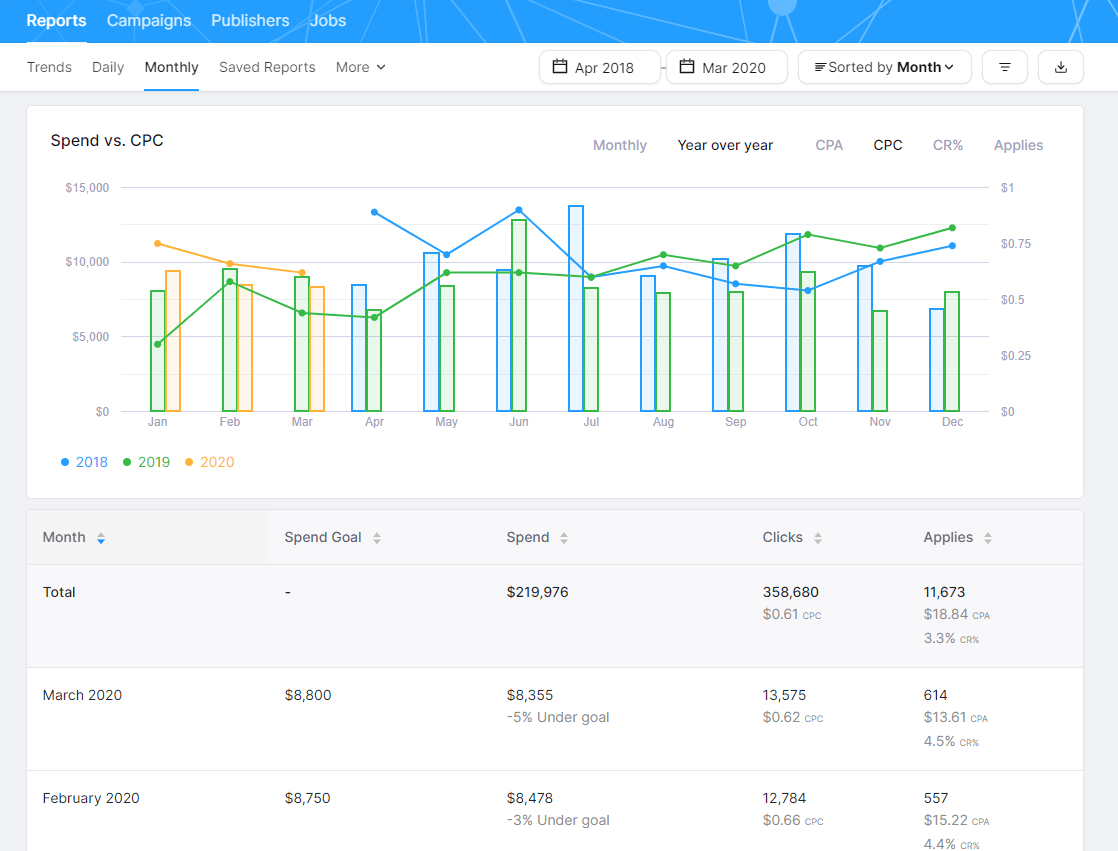The height and width of the screenshot is (851, 1118).
Task: Toggle the 2020 legend entry
Action: coord(209,462)
